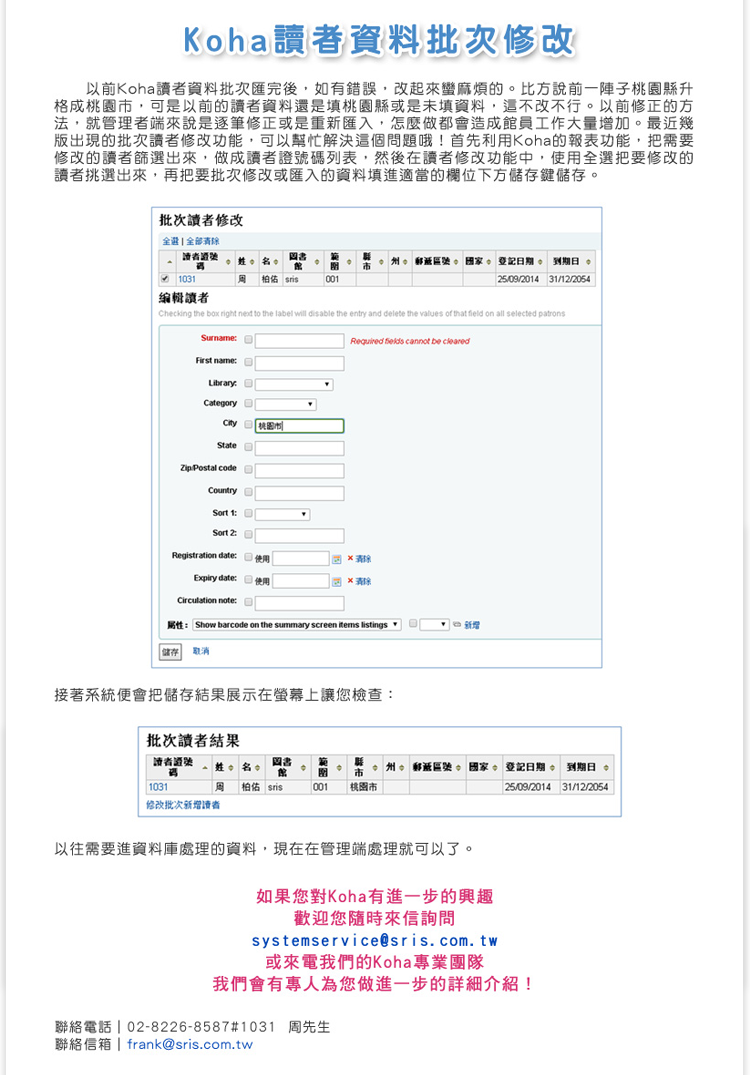The width and height of the screenshot is (750, 1075).
Task: Open the small attribute value dropdown beside 新增
Action: click(435, 625)
